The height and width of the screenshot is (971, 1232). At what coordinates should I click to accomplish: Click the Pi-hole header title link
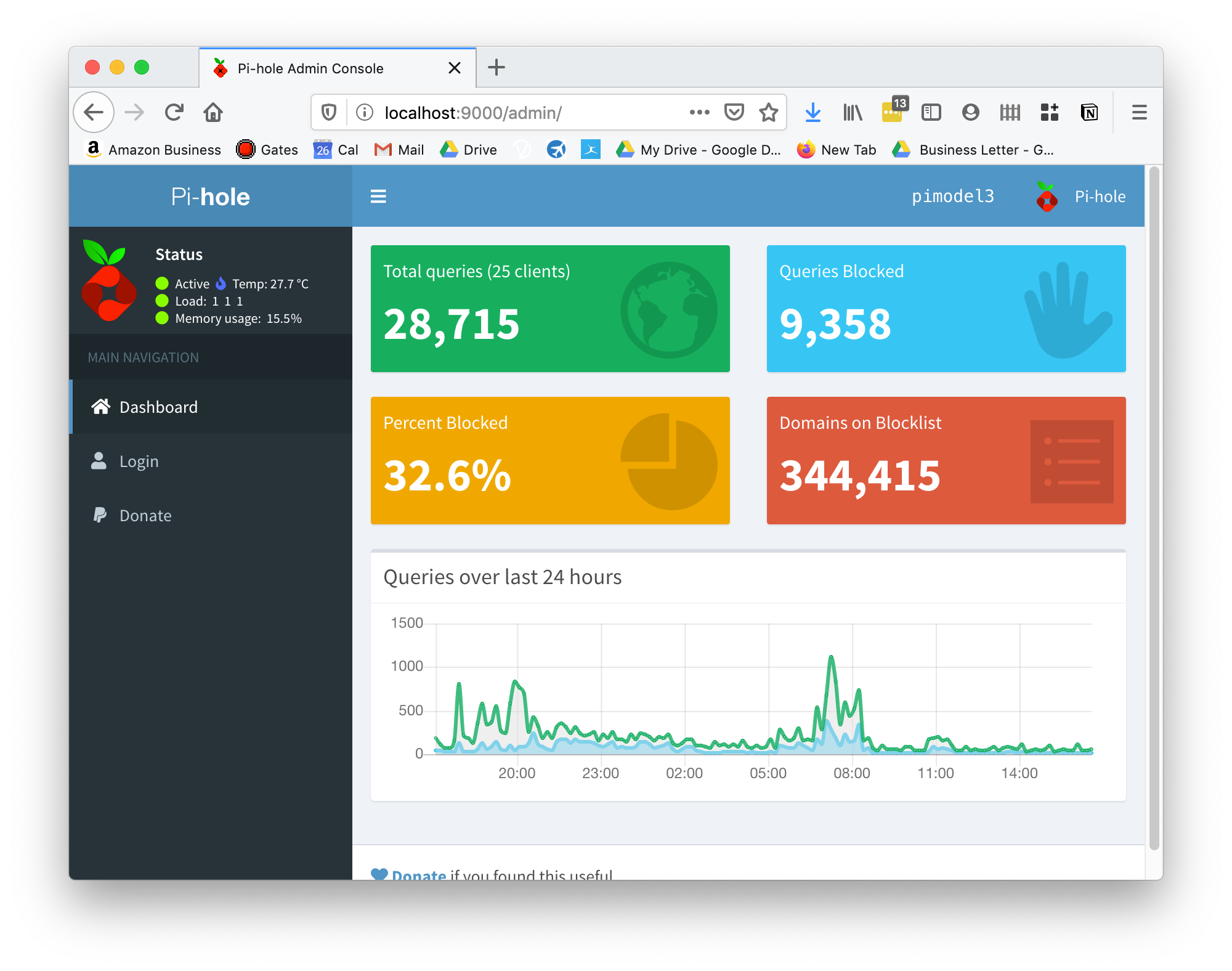pos(210,196)
